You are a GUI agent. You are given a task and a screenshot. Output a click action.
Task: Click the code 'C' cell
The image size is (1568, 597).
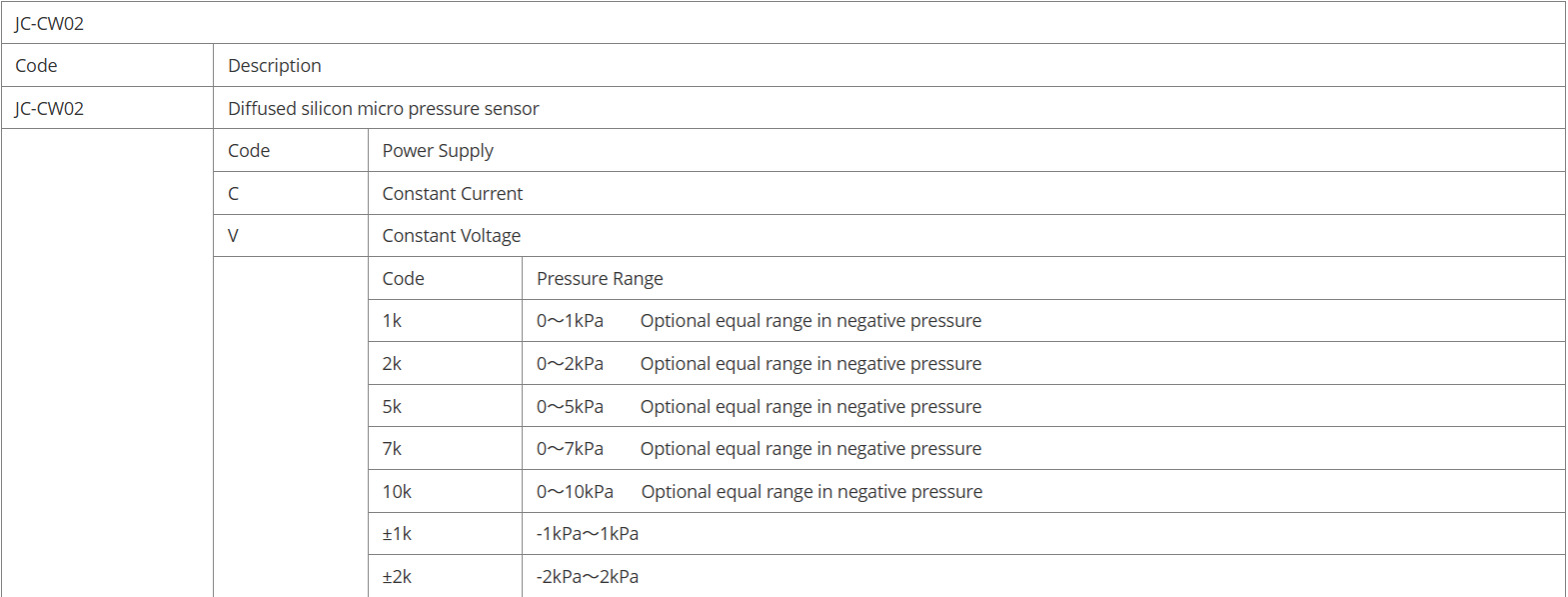pyautogui.click(x=291, y=193)
